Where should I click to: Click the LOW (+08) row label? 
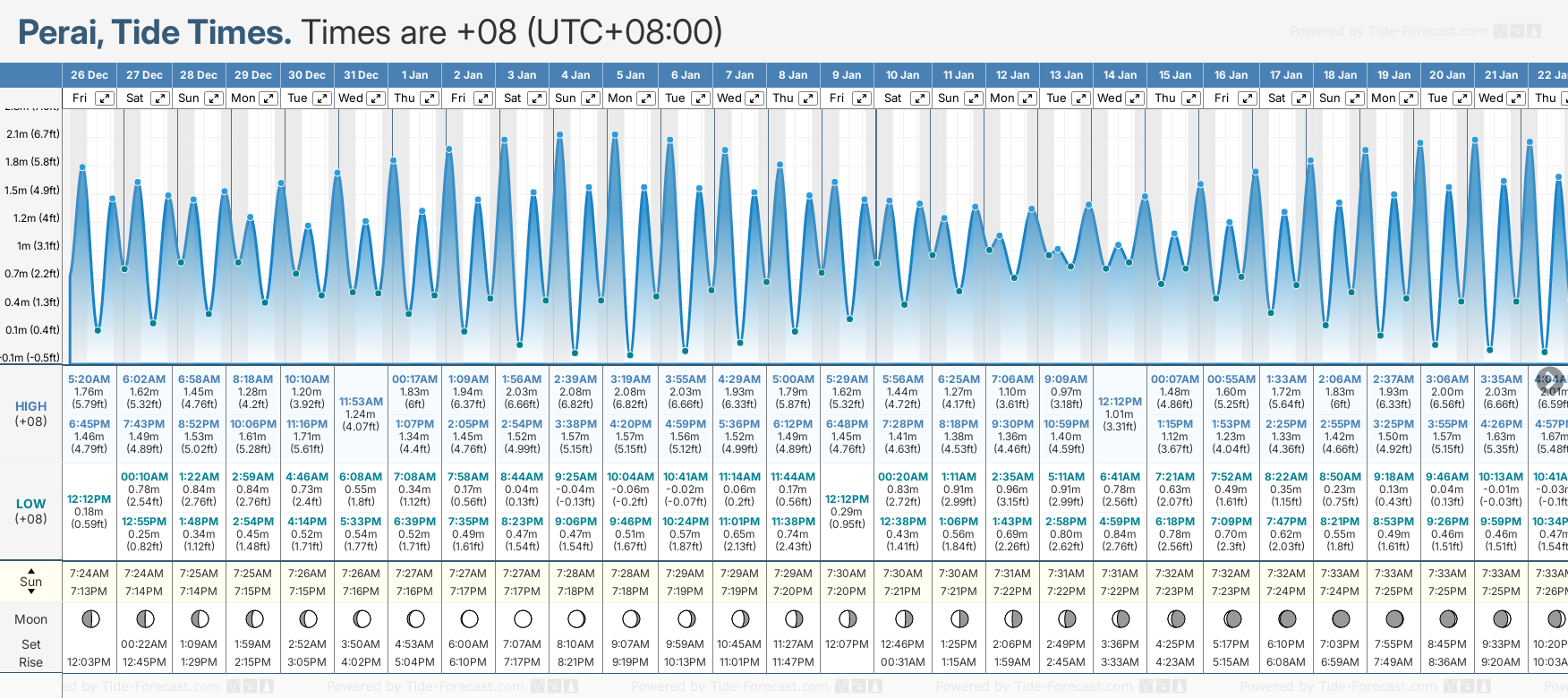(x=31, y=511)
